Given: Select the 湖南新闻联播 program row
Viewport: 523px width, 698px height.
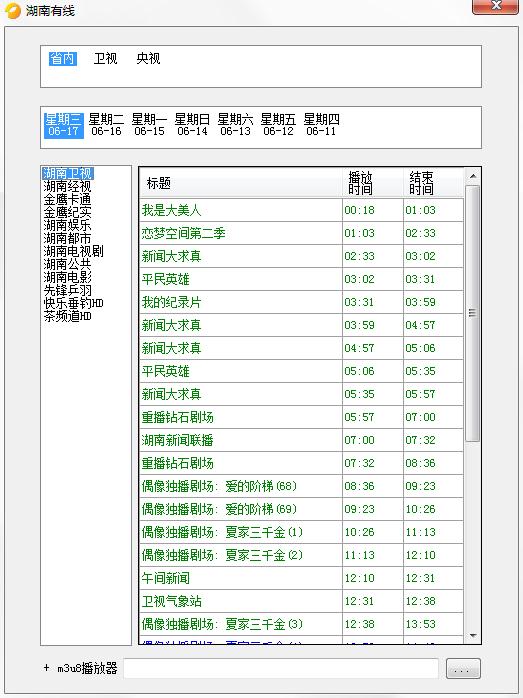Looking at the screenshot, I should 301,440.
